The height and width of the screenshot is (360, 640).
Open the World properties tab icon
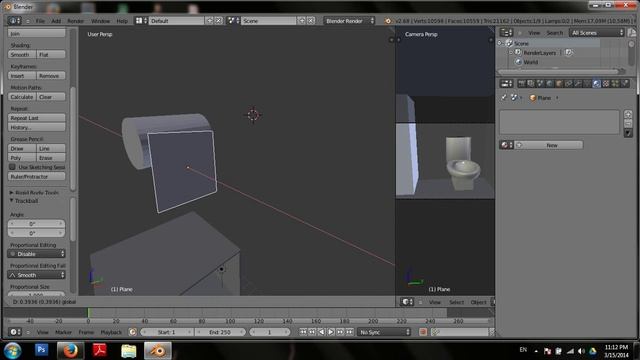550,84
